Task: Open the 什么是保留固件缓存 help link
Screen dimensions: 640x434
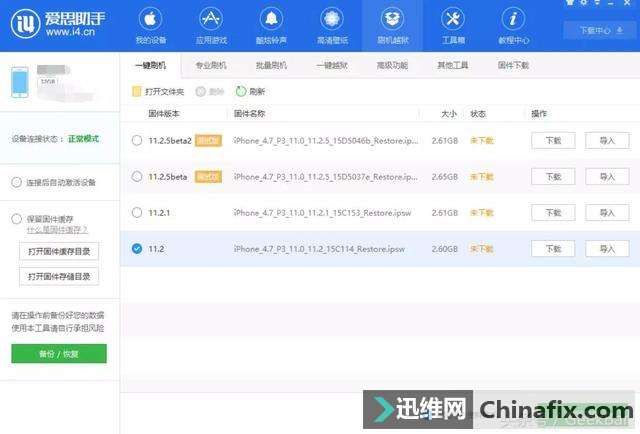Action: coord(59,230)
